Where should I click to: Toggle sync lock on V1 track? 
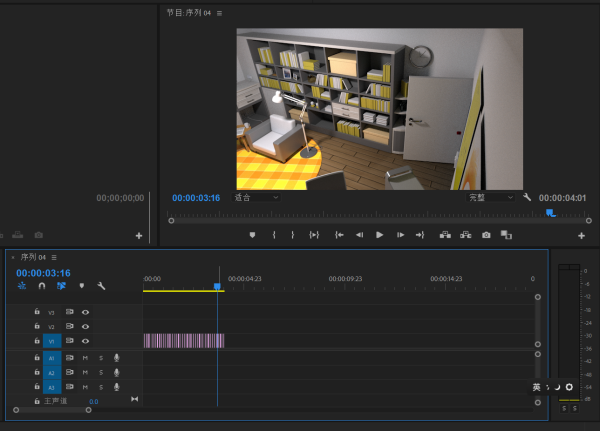coord(69,341)
